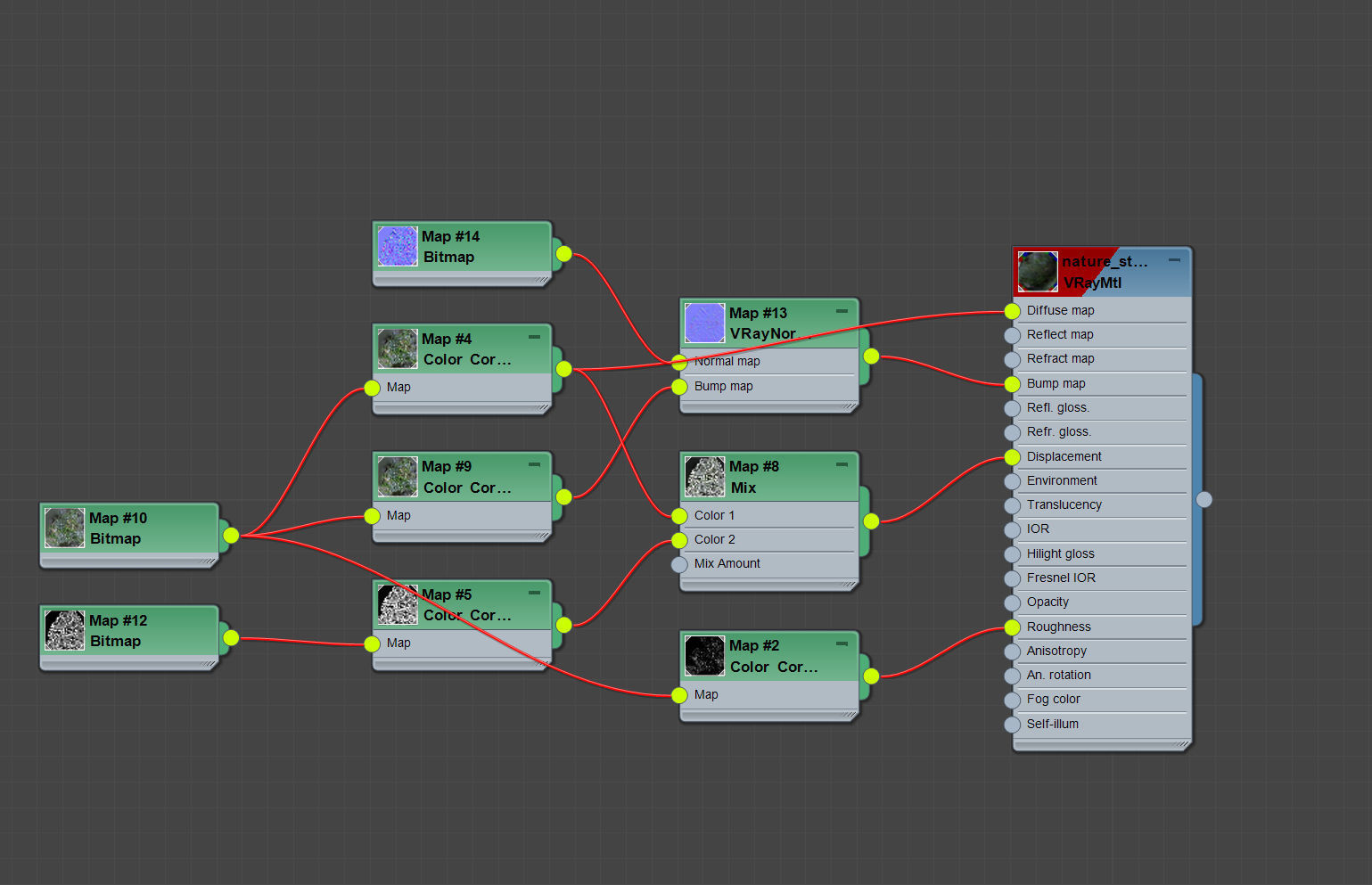This screenshot has width=1372, height=885.
Task: Click the Displacement input socket
Action: click(1012, 457)
